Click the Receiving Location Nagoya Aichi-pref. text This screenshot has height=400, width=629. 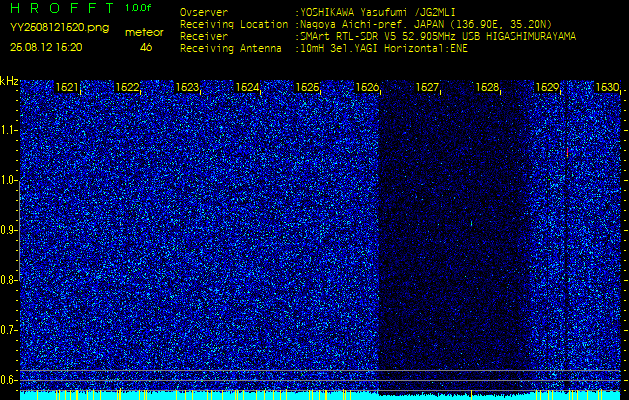point(426,24)
